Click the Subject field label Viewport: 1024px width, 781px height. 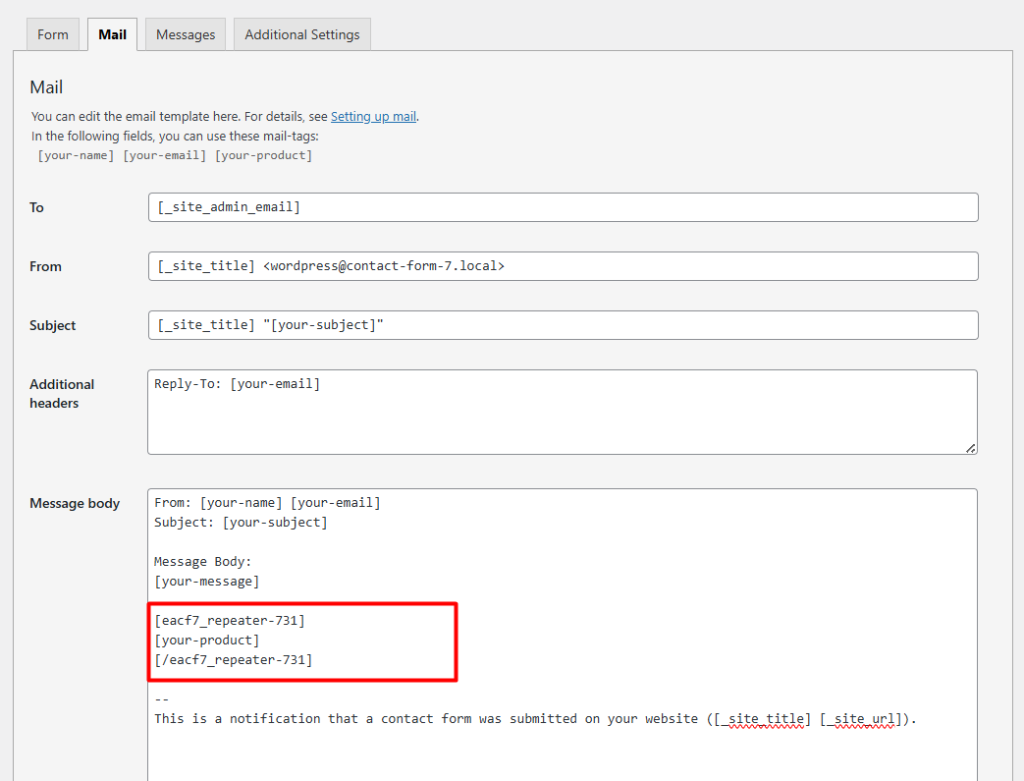pos(52,325)
